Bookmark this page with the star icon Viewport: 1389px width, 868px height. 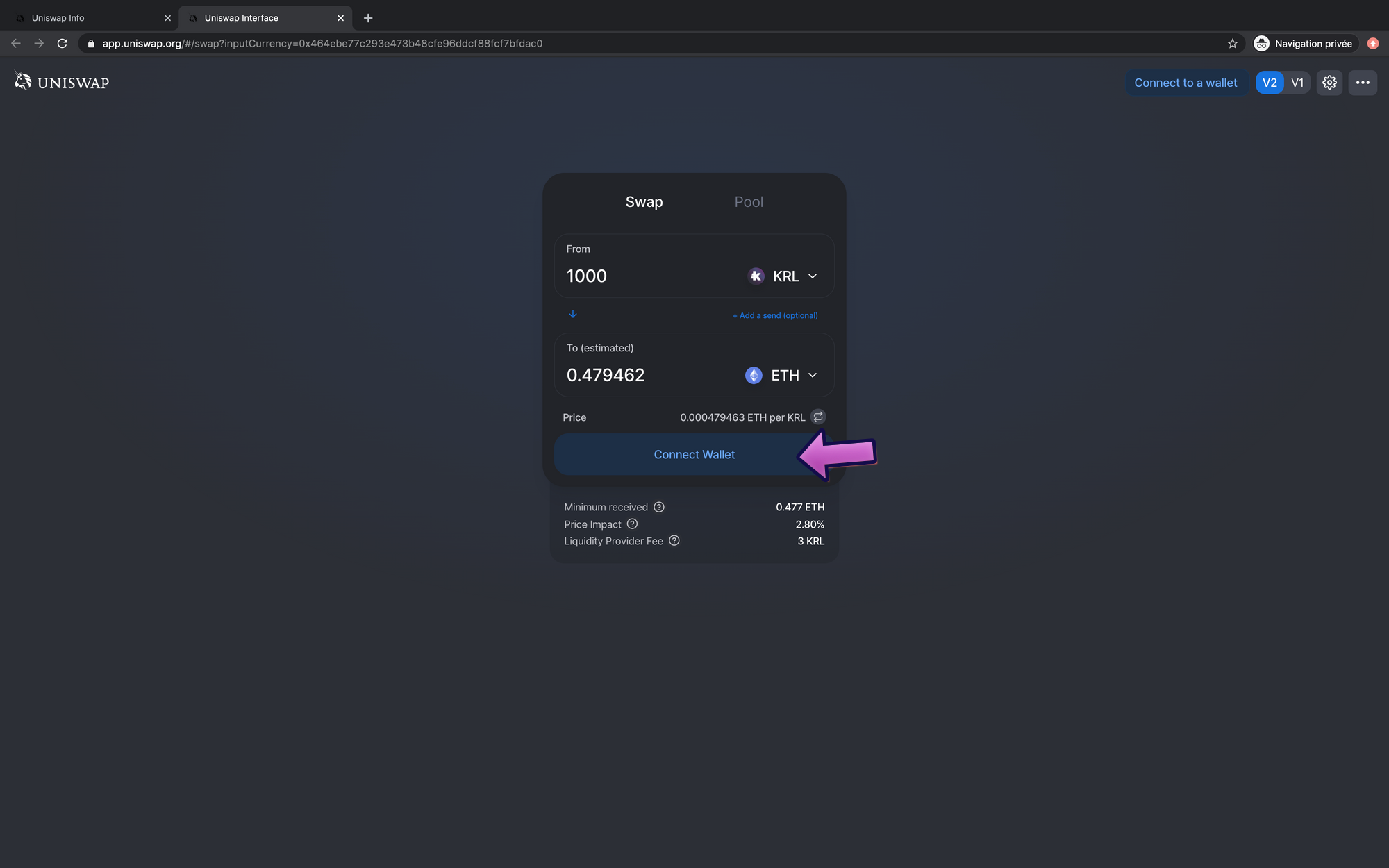click(1233, 44)
